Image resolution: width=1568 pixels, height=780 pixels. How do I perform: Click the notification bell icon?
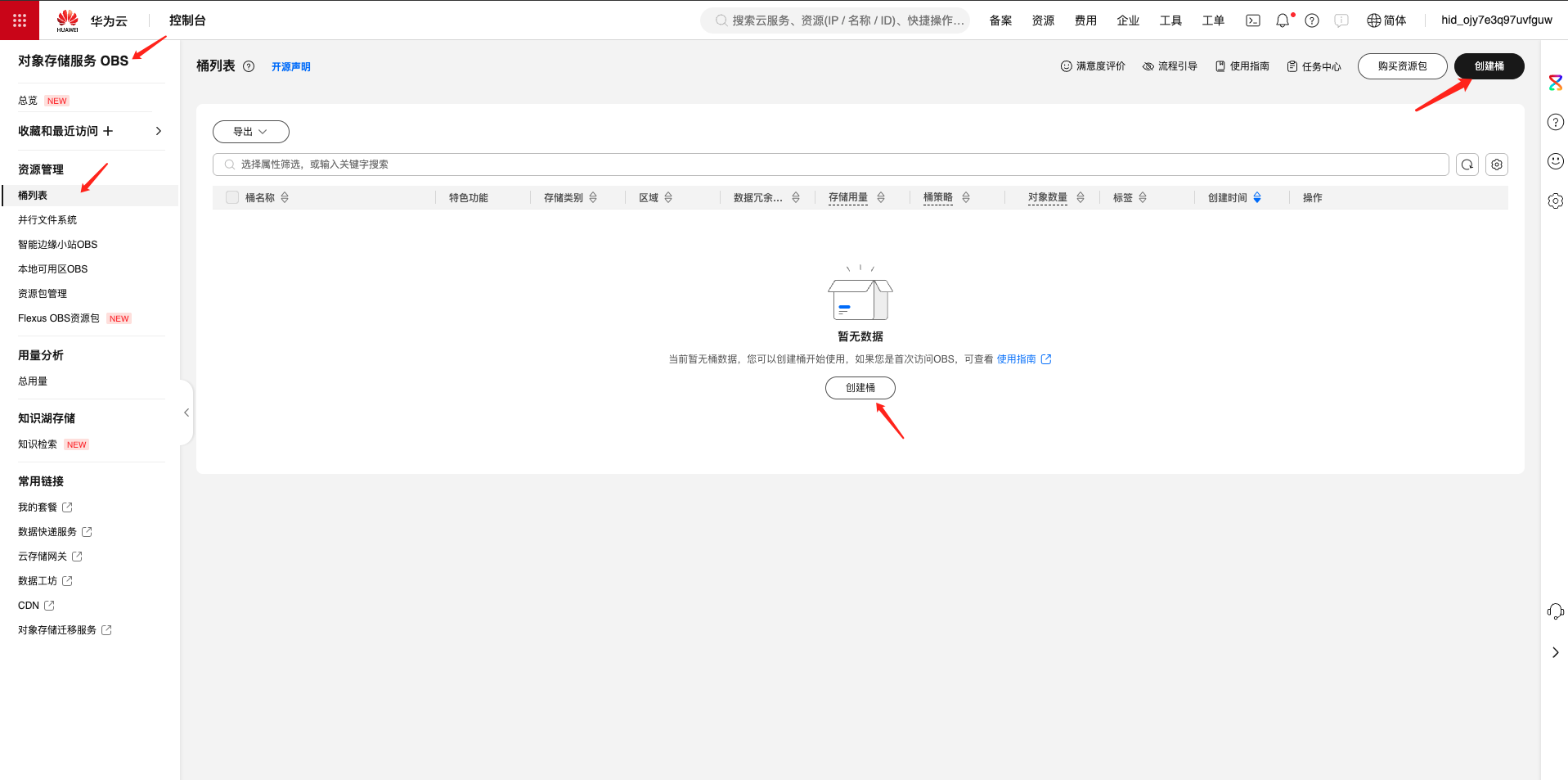(1282, 20)
